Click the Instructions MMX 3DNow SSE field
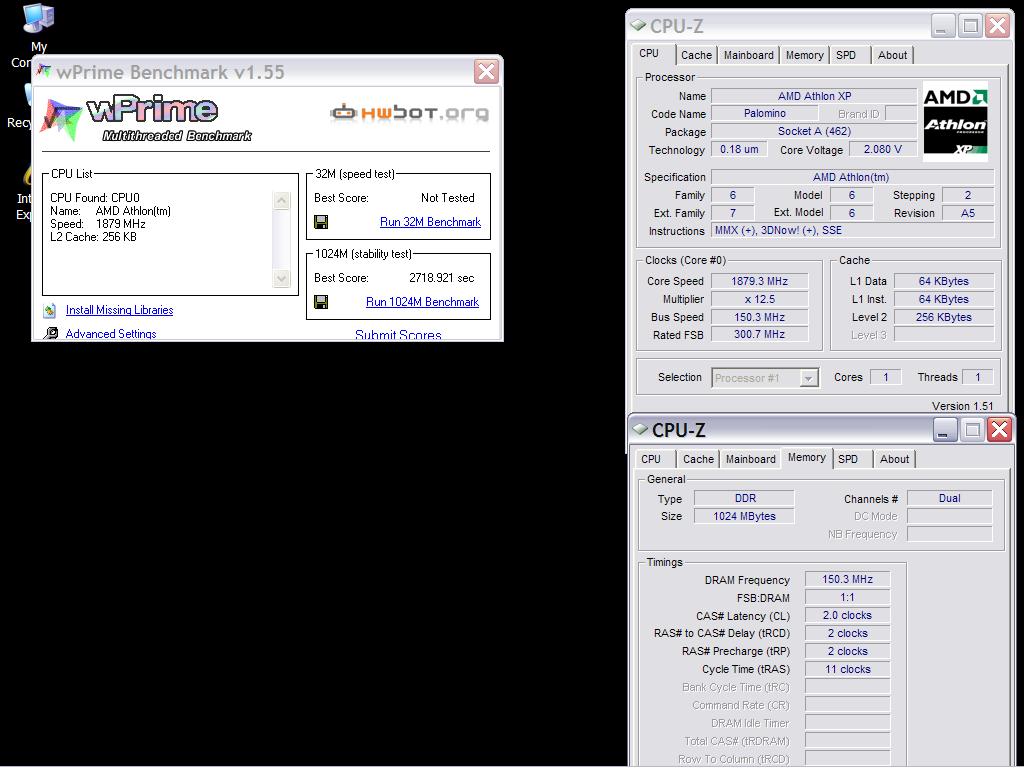The height and width of the screenshot is (768, 1024). (852, 231)
